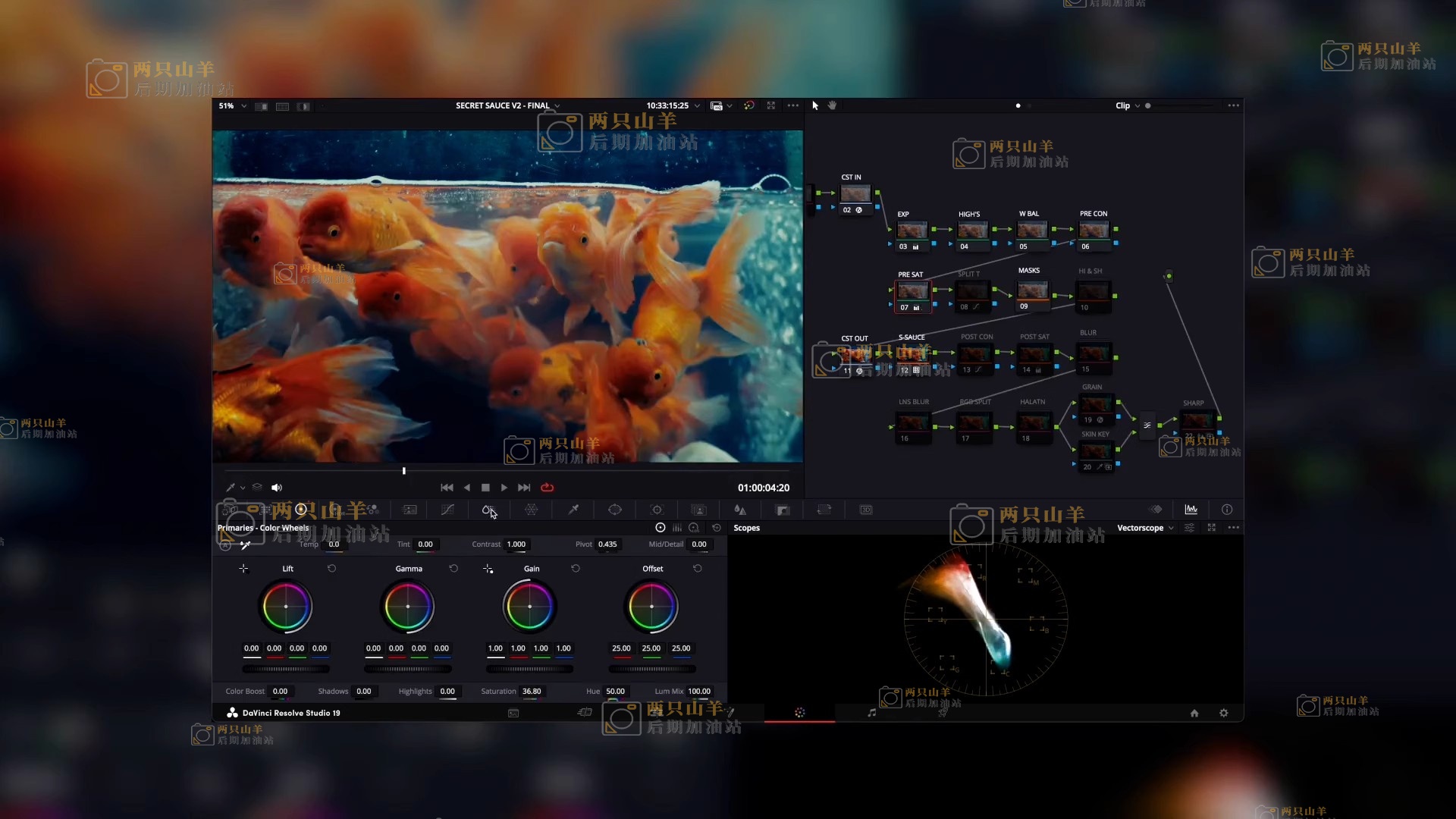Open the Blur palette icon
This screenshot has width=1456, height=819.
(740, 510)
